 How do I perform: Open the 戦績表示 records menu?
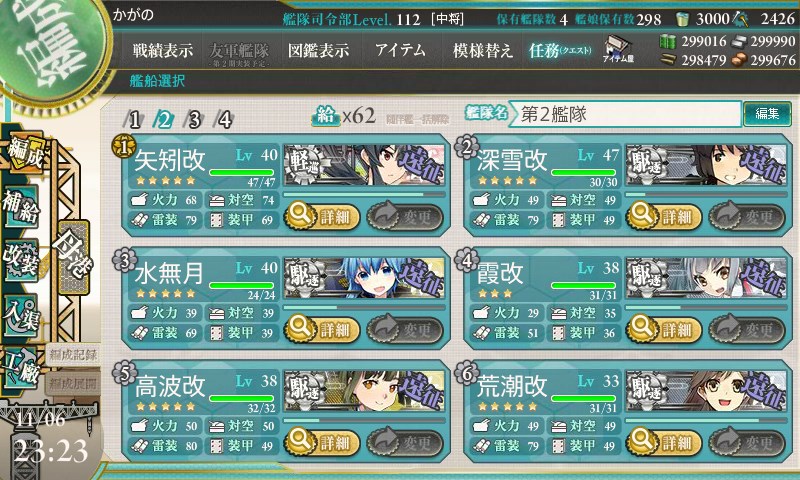163,50
